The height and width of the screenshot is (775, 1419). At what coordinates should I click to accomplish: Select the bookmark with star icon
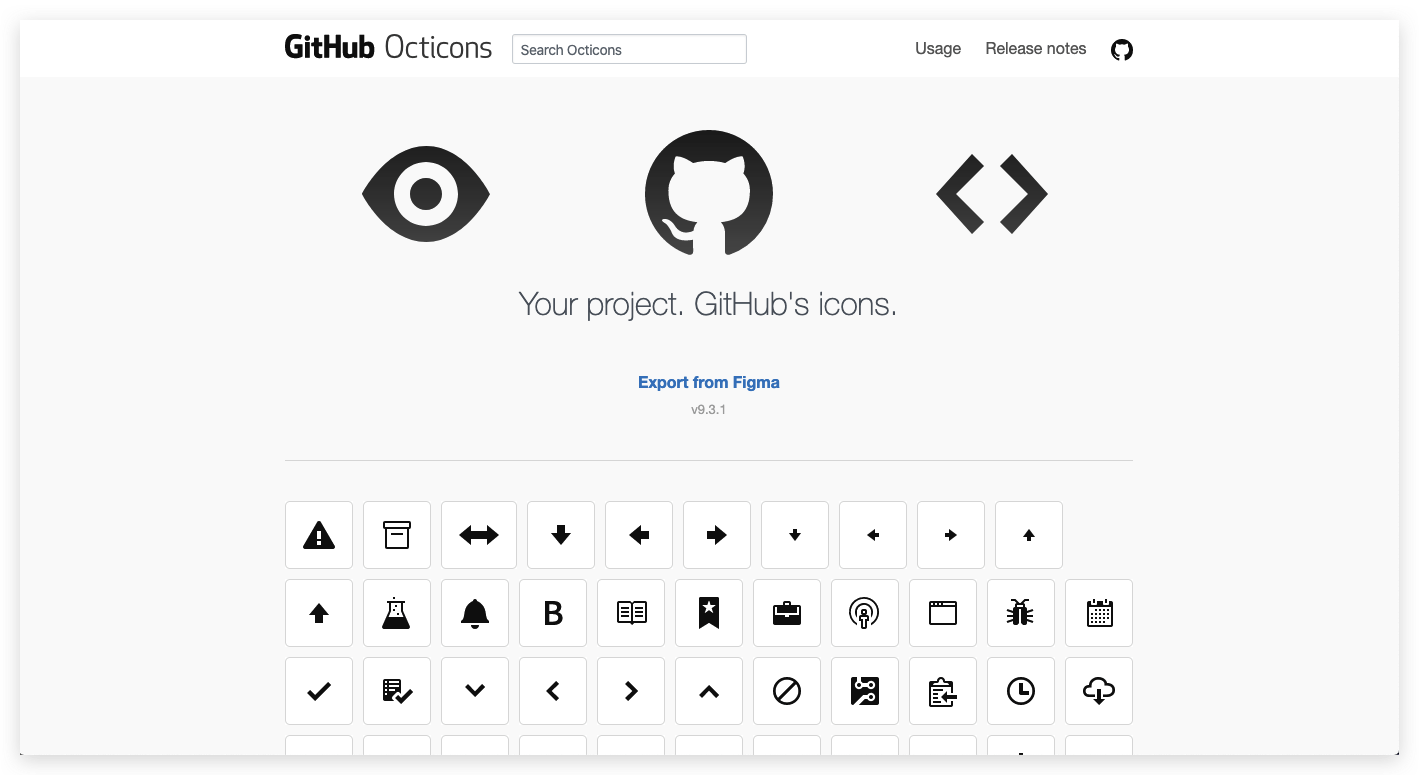(709, 613)
